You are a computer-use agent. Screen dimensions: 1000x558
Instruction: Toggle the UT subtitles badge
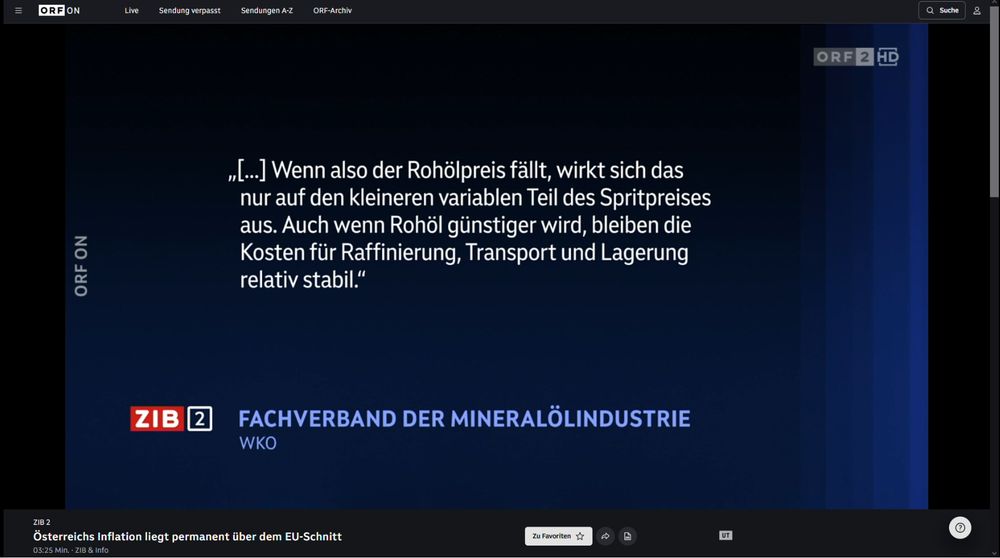(726, 536)
